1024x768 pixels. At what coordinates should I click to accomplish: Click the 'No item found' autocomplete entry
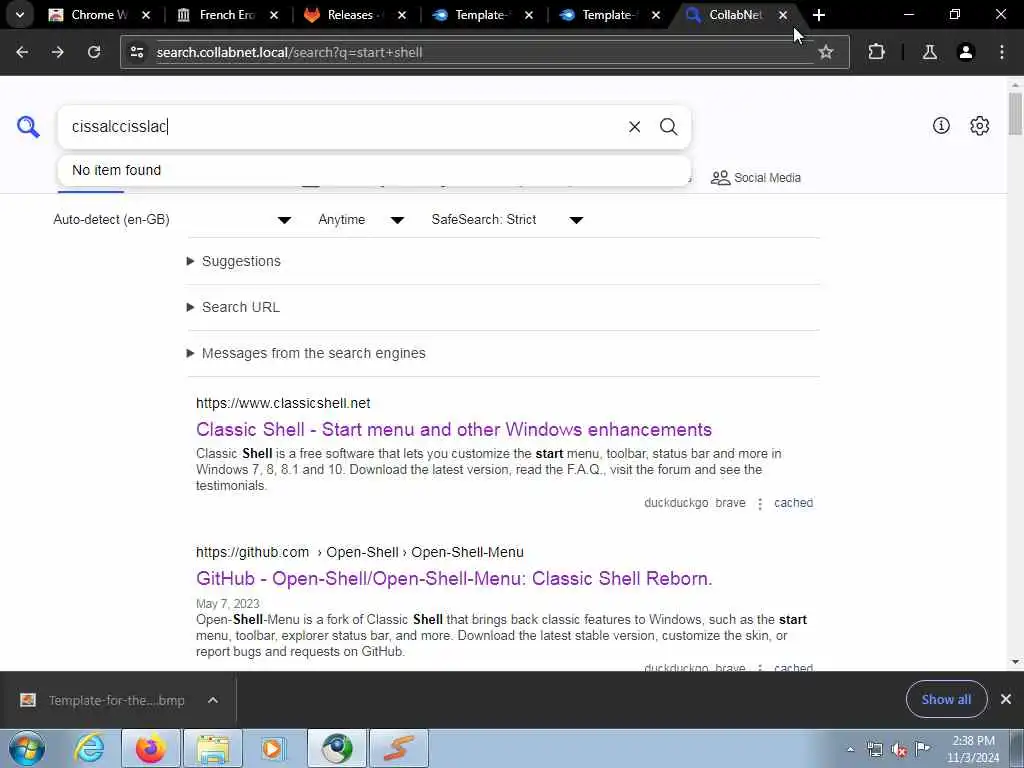click(x=374, y=170)
